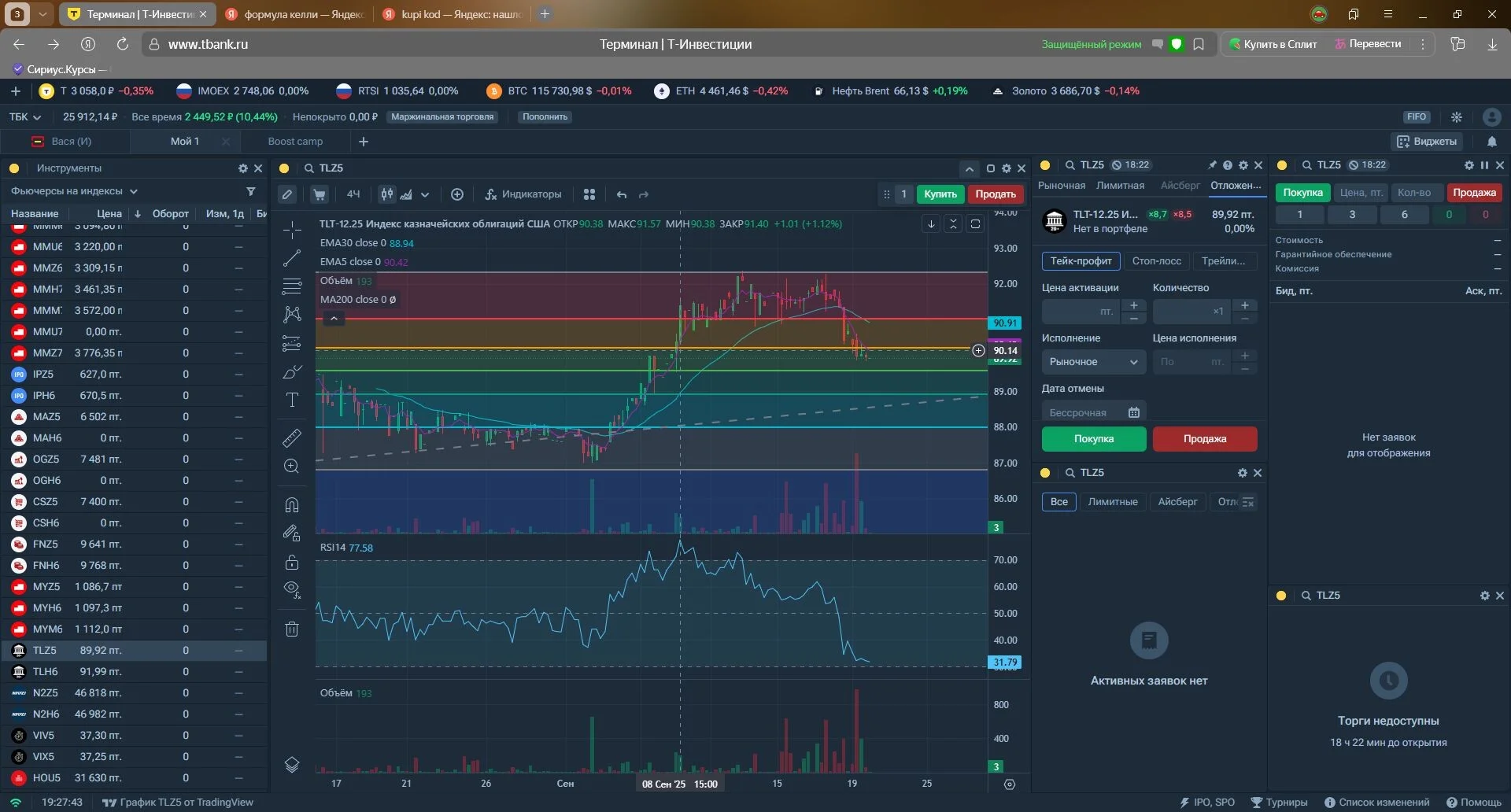This screenshot has height=812, width=1511.
Task: Select the Рыночная order tab
Action: (1062, 186)
